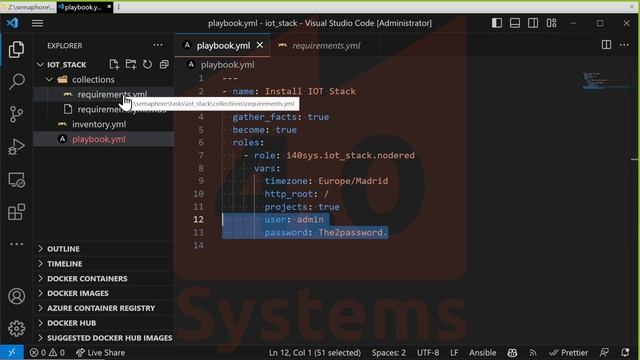Change indentation via Spaces: 2
The height and width of the screenshot is (360, 640).
(x=389, y=353)
